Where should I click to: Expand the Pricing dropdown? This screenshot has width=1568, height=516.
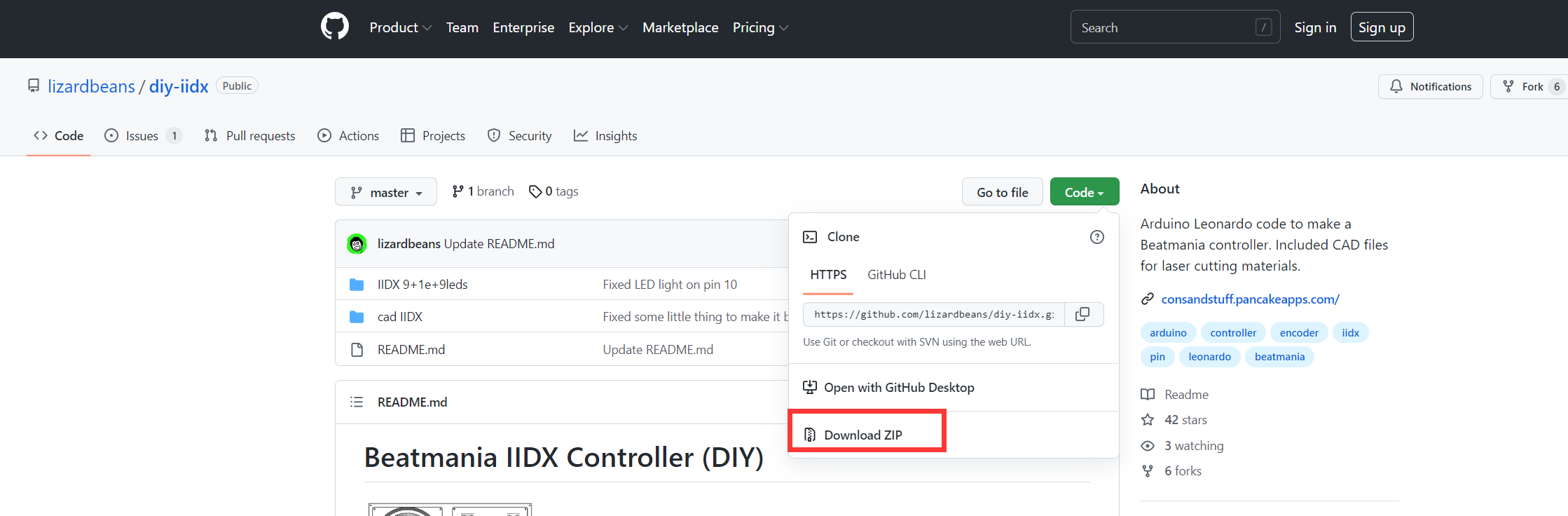(x=760, y=27)
